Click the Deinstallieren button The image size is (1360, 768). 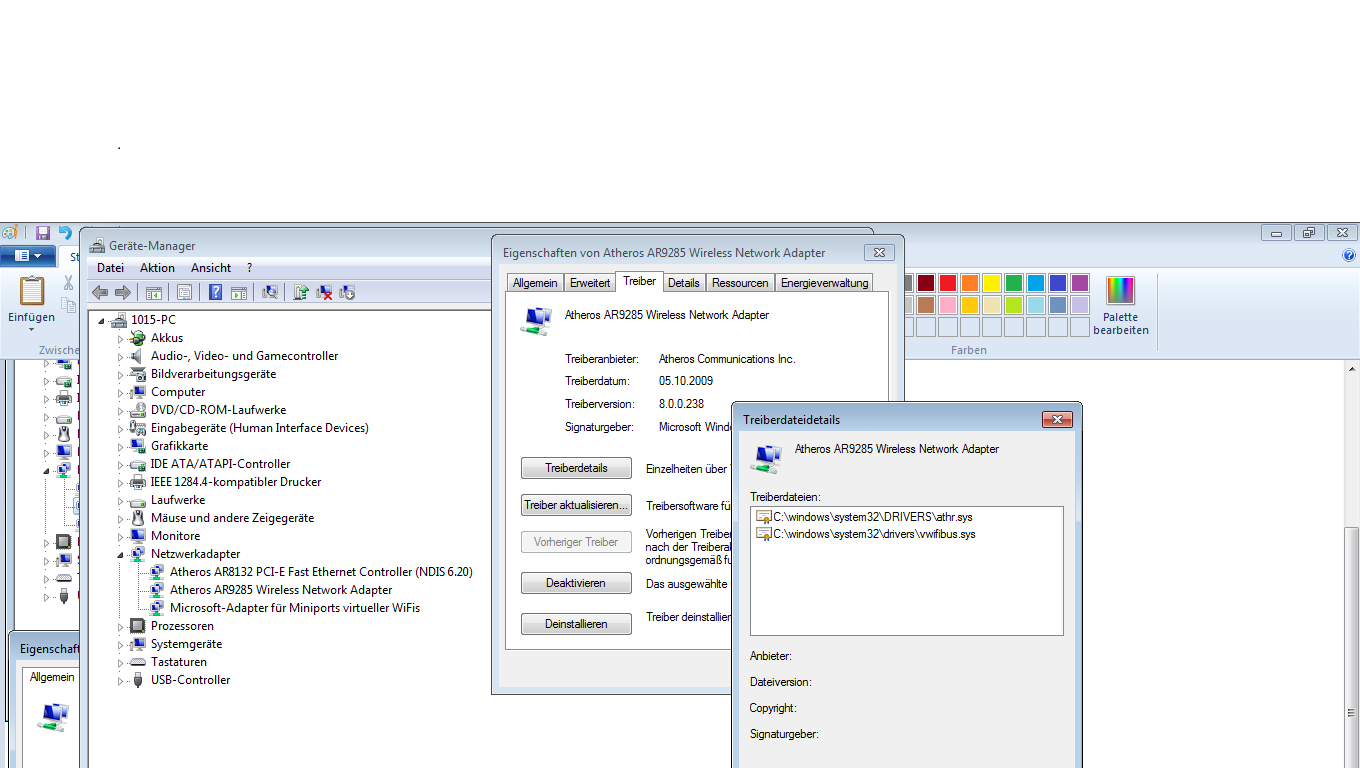click(576, 624)
